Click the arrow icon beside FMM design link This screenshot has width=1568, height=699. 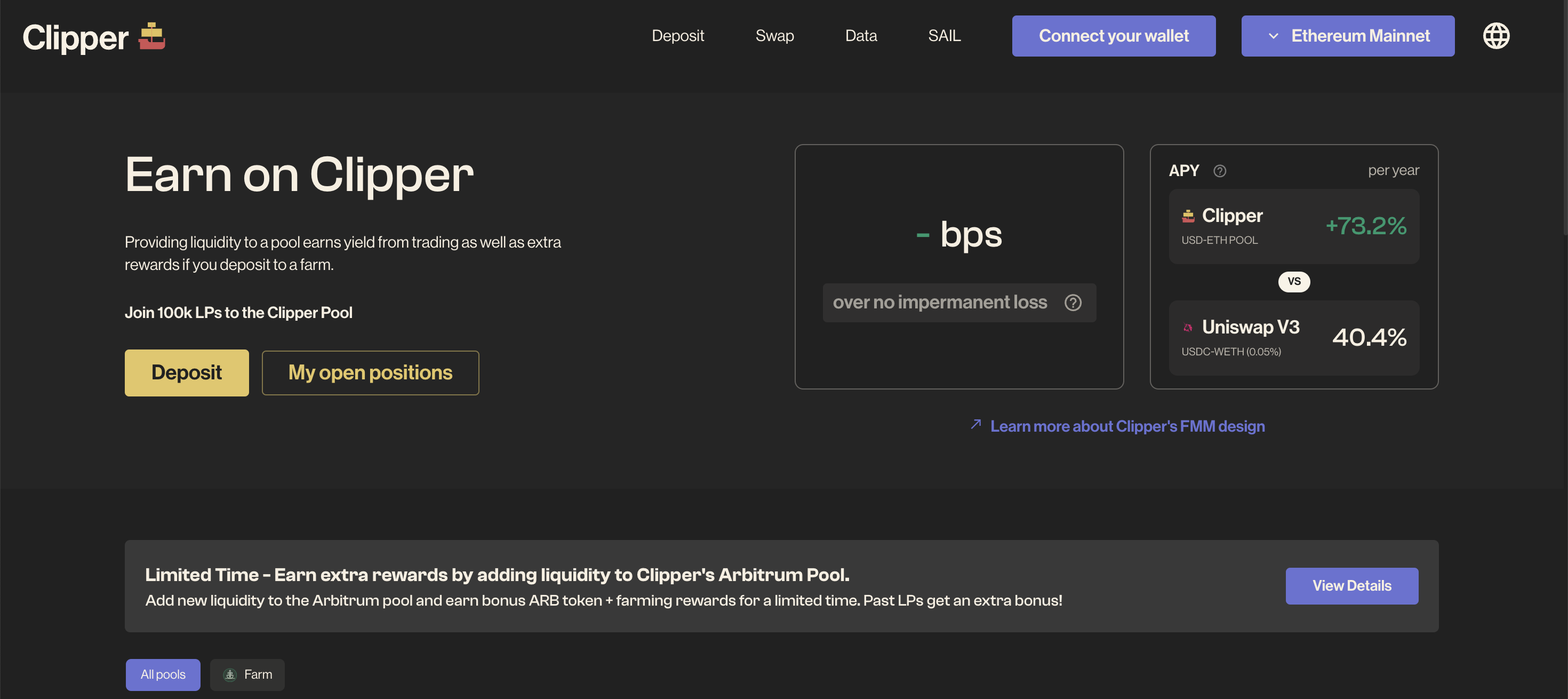pos(976,424)
